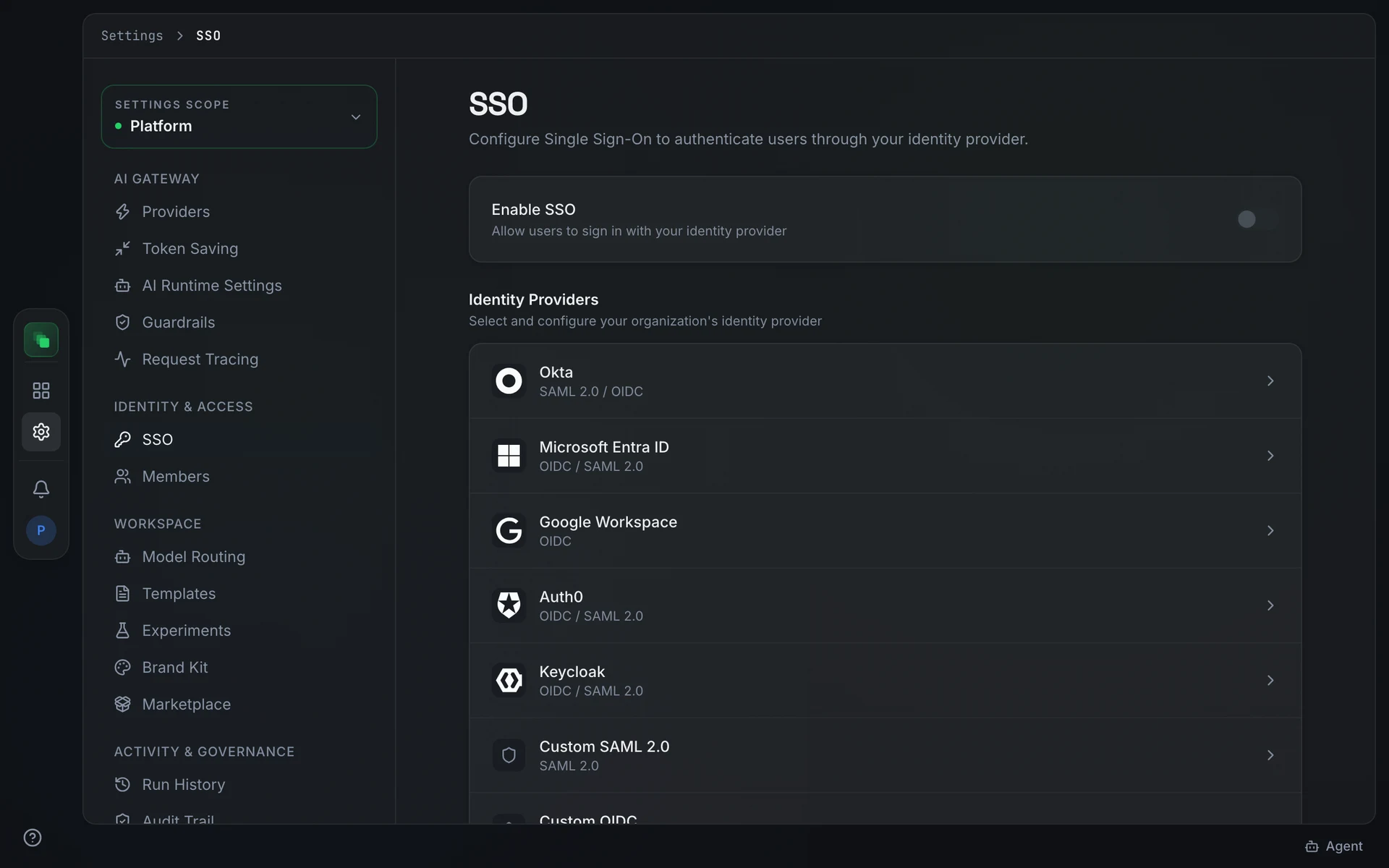Click the Okta logo icon
The height and width of the screenshot is (868, 1389).
pyautogui.click(x=509, y=380)
